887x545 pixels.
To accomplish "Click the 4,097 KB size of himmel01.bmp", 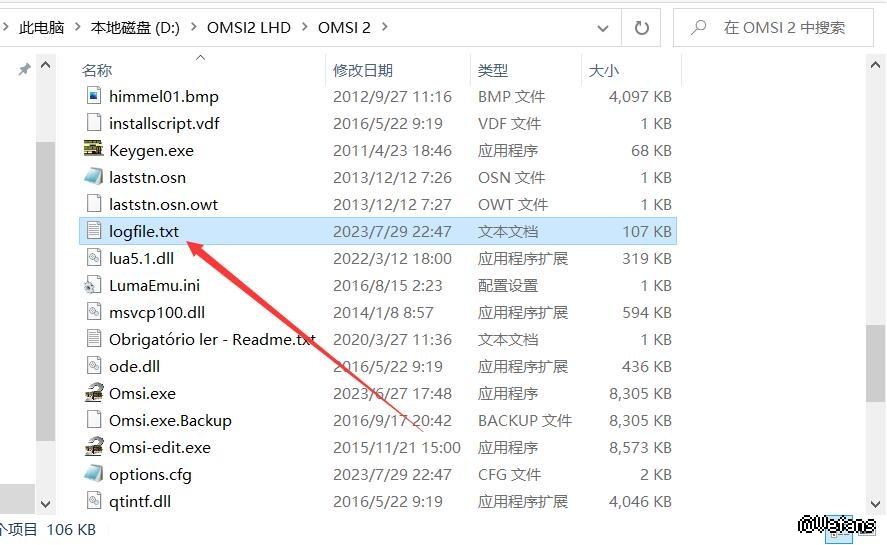I will click(x=640, y=96).
